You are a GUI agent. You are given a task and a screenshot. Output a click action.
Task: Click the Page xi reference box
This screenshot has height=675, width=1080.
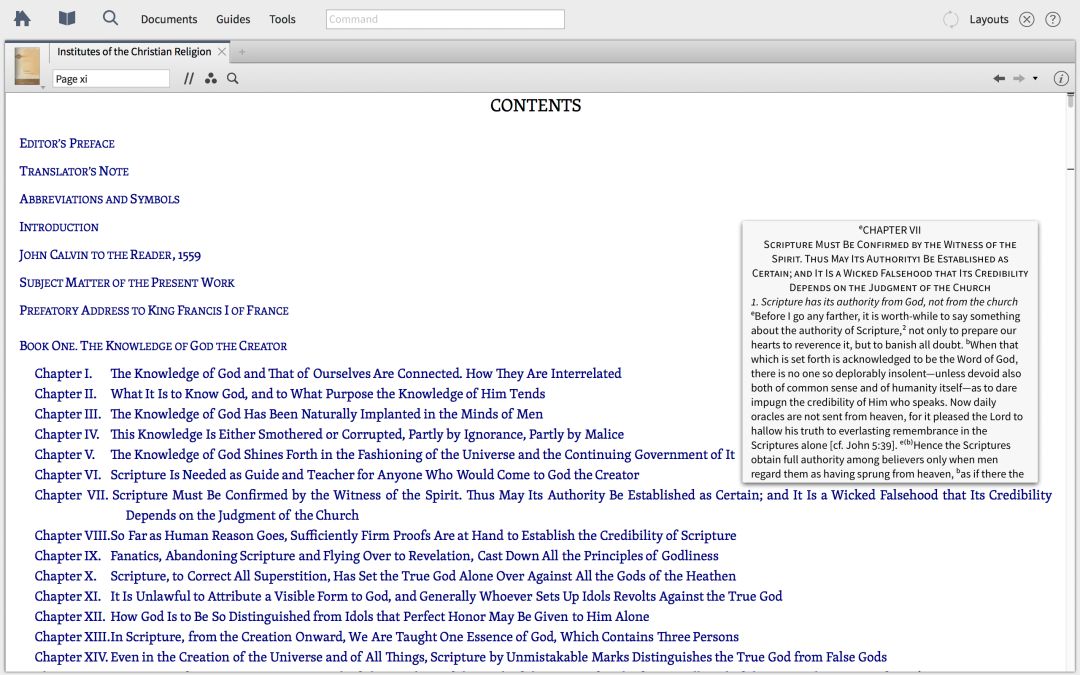[x=111, y=79]
